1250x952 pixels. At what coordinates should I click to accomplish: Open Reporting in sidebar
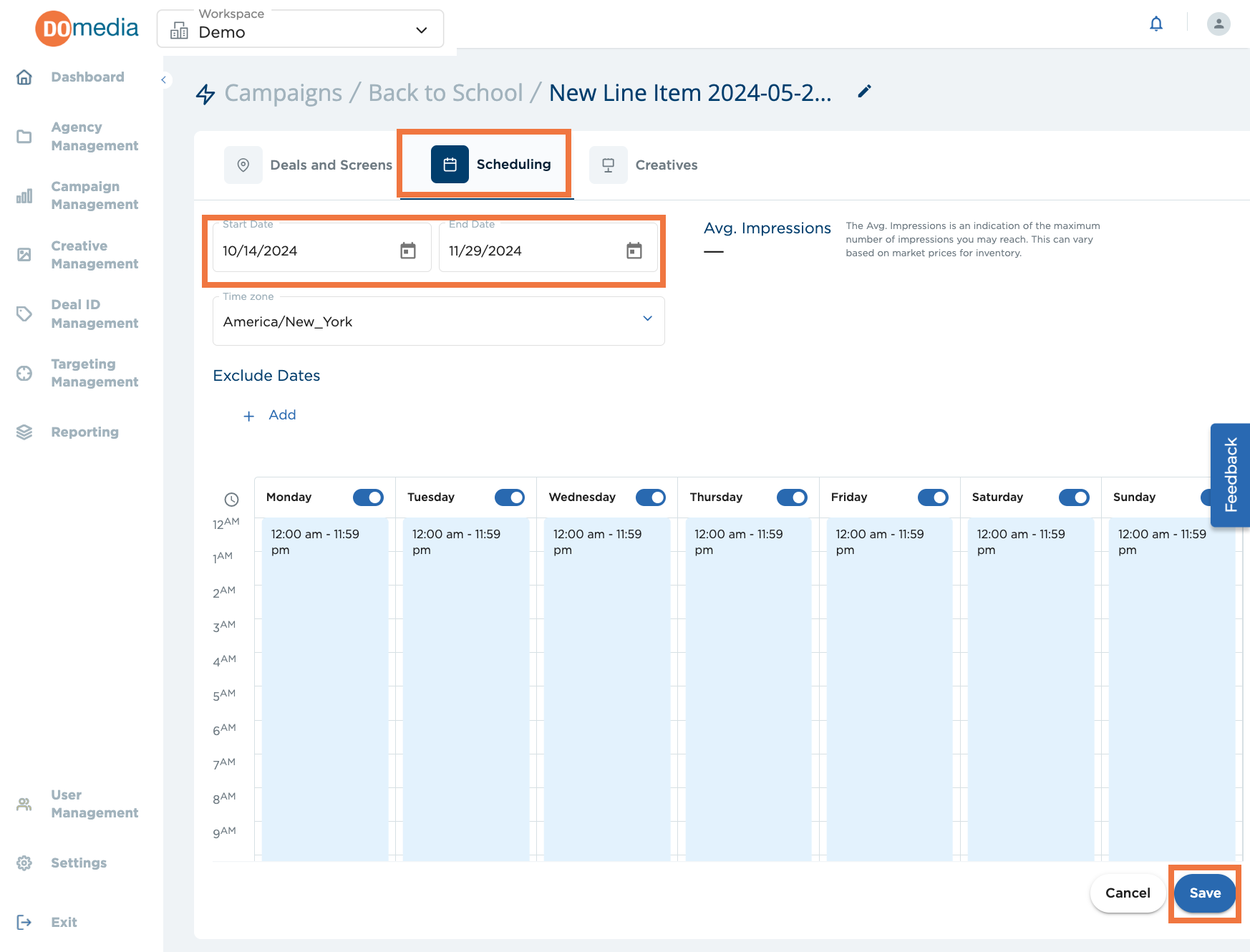[x=84, y=432]
